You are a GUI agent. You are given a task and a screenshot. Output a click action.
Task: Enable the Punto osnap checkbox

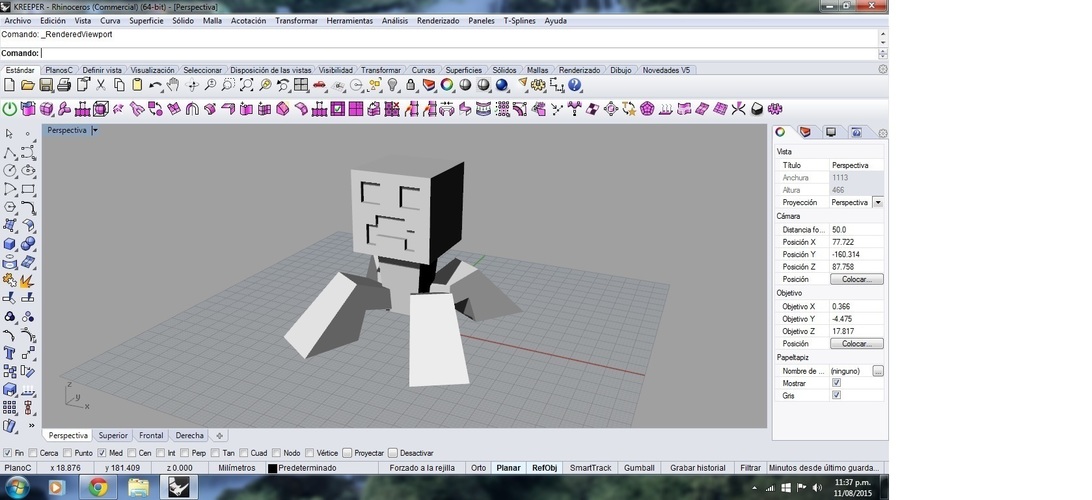coord(68,453)
